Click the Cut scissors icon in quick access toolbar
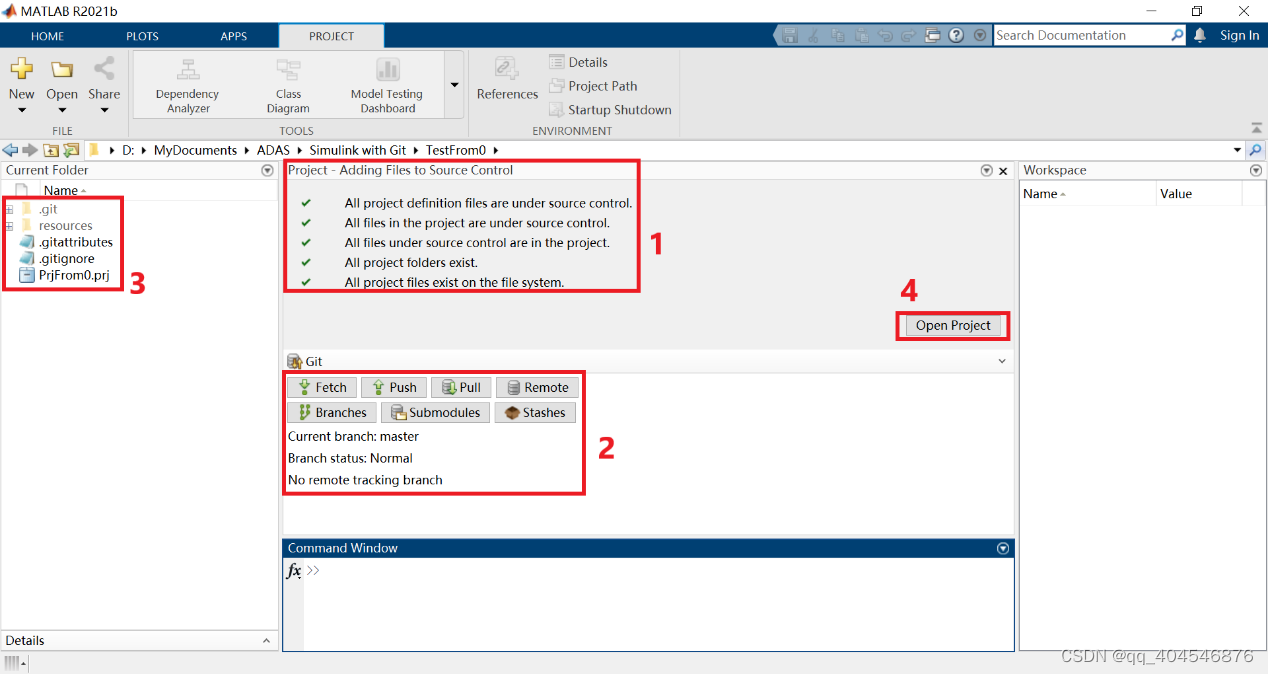This screenshot has width=1268, height=674. coord(813,35)
